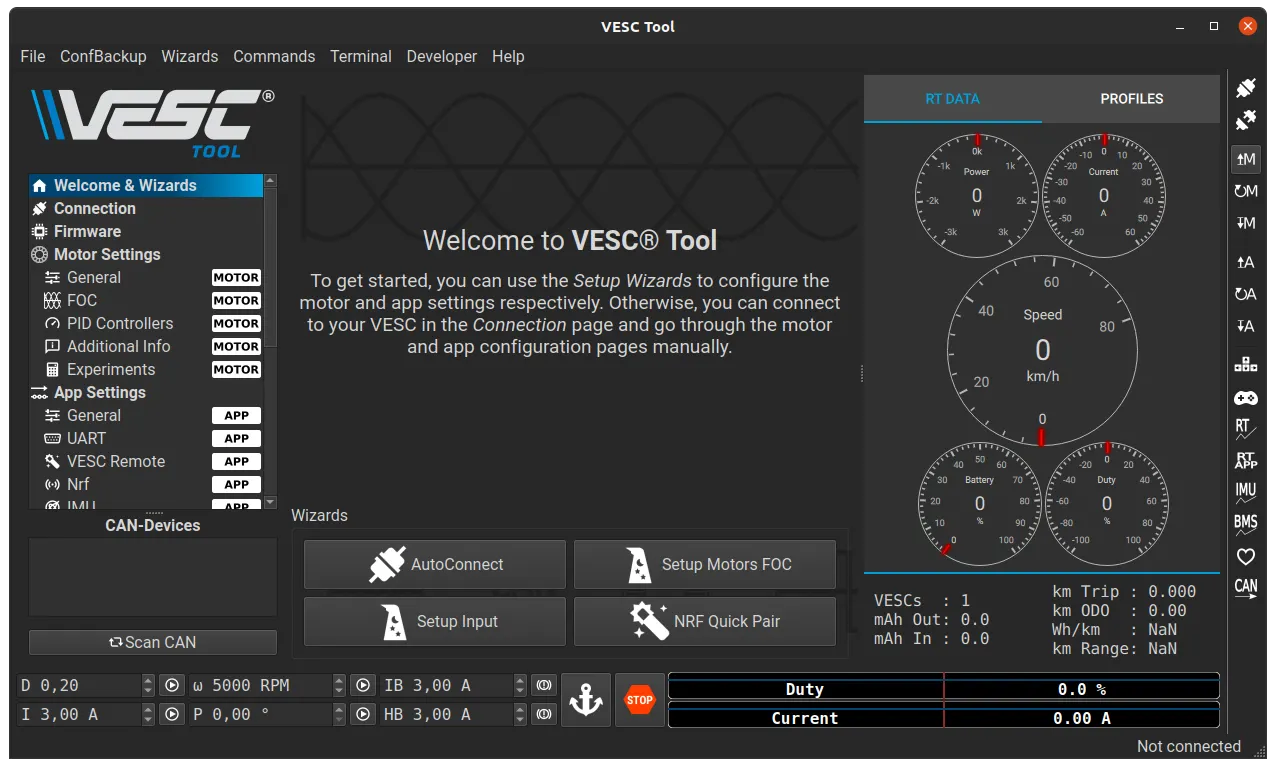Image resolution: width=1276 pixels, height=768 pixels.
Task: Click the I 3,00 A current input field
Action: click(80, 715)
